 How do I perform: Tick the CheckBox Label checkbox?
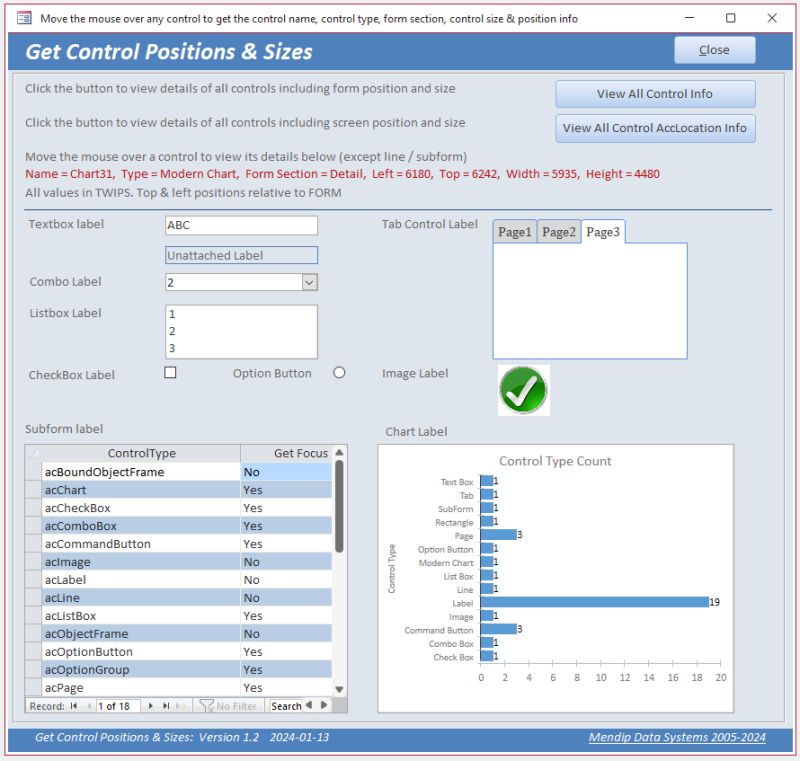point(170,371)
